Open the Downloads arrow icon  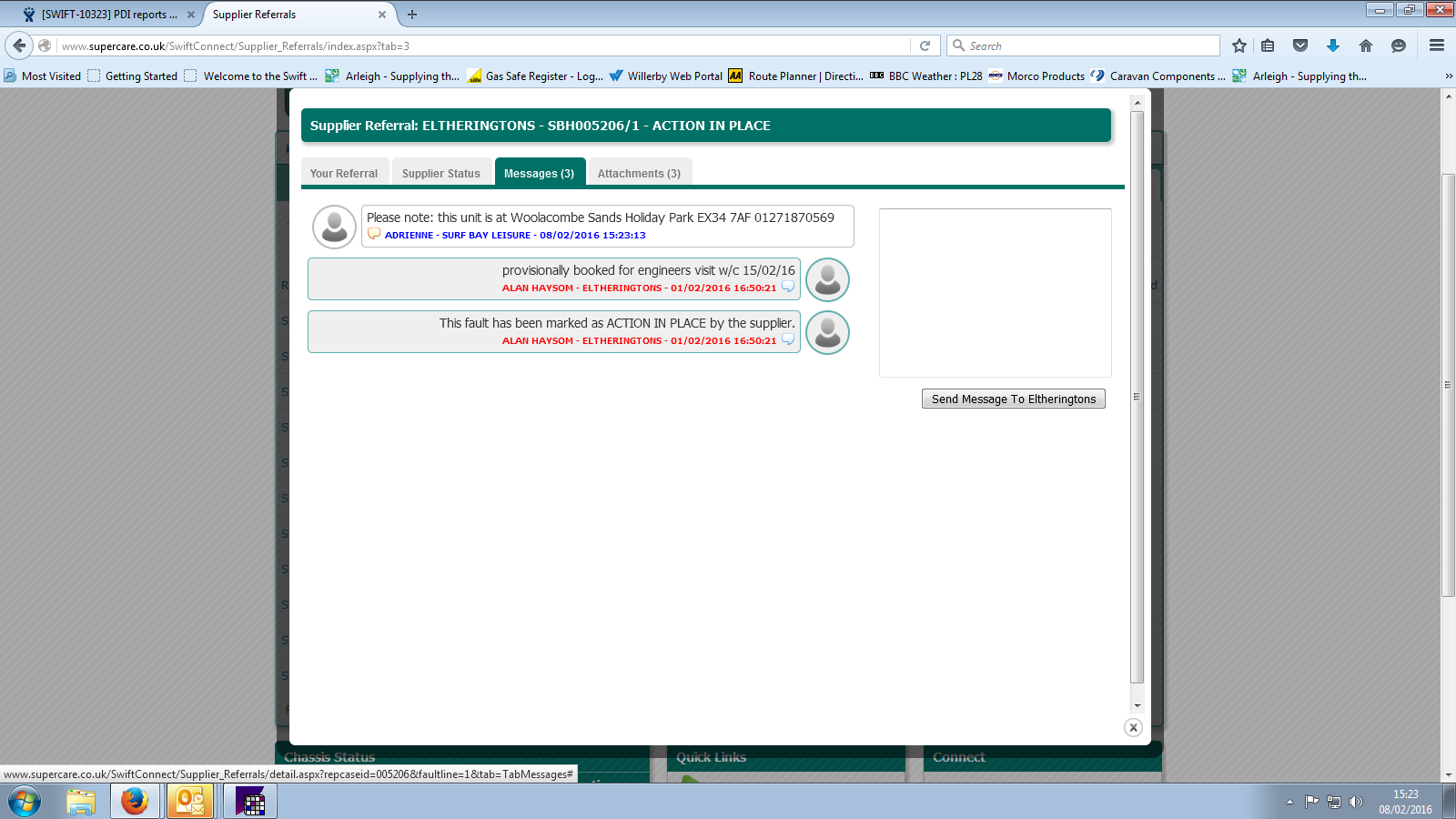click(x=1333, y=45)
